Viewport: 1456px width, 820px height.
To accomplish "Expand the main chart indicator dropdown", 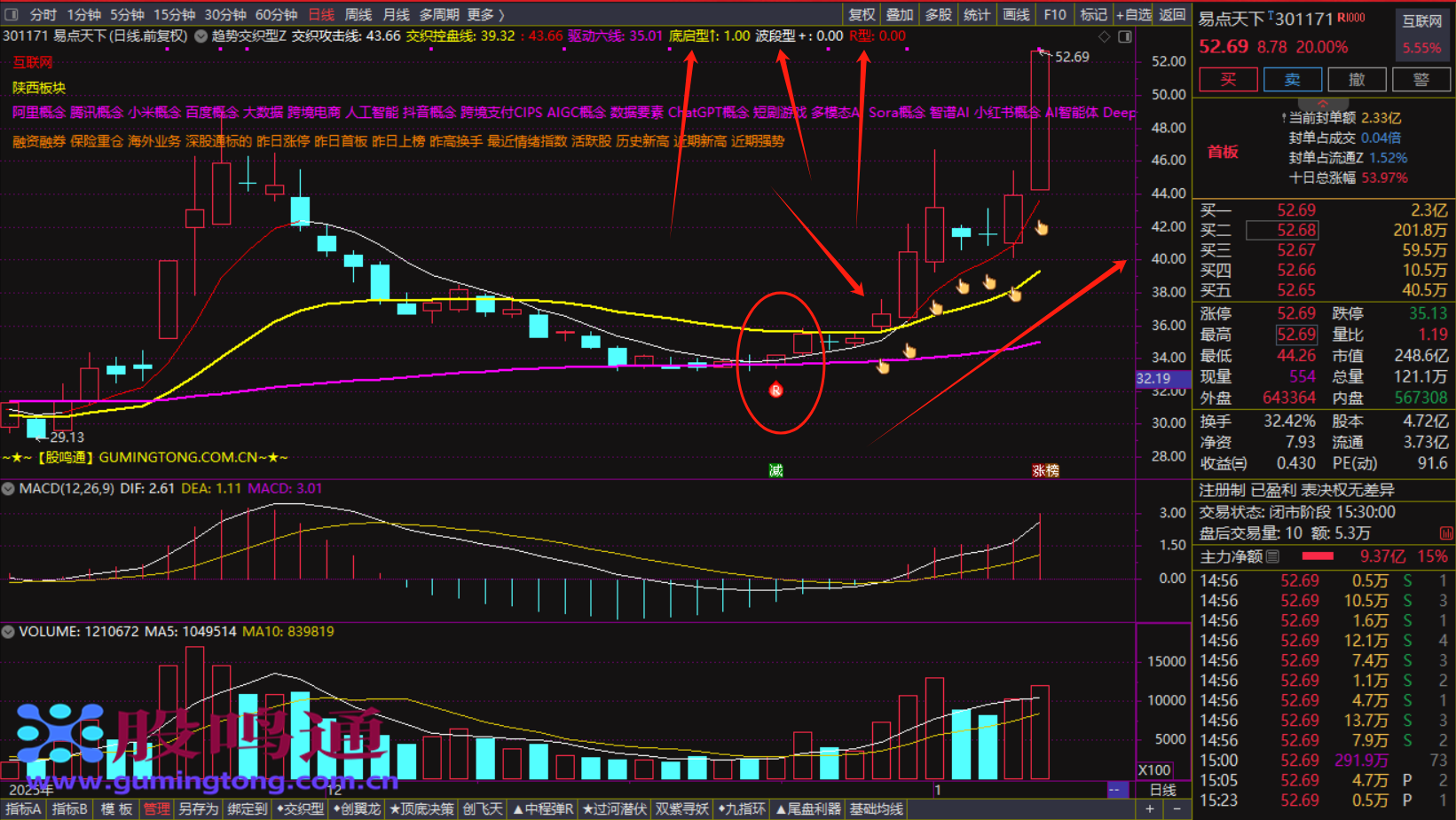I will (x=201, y=36).
